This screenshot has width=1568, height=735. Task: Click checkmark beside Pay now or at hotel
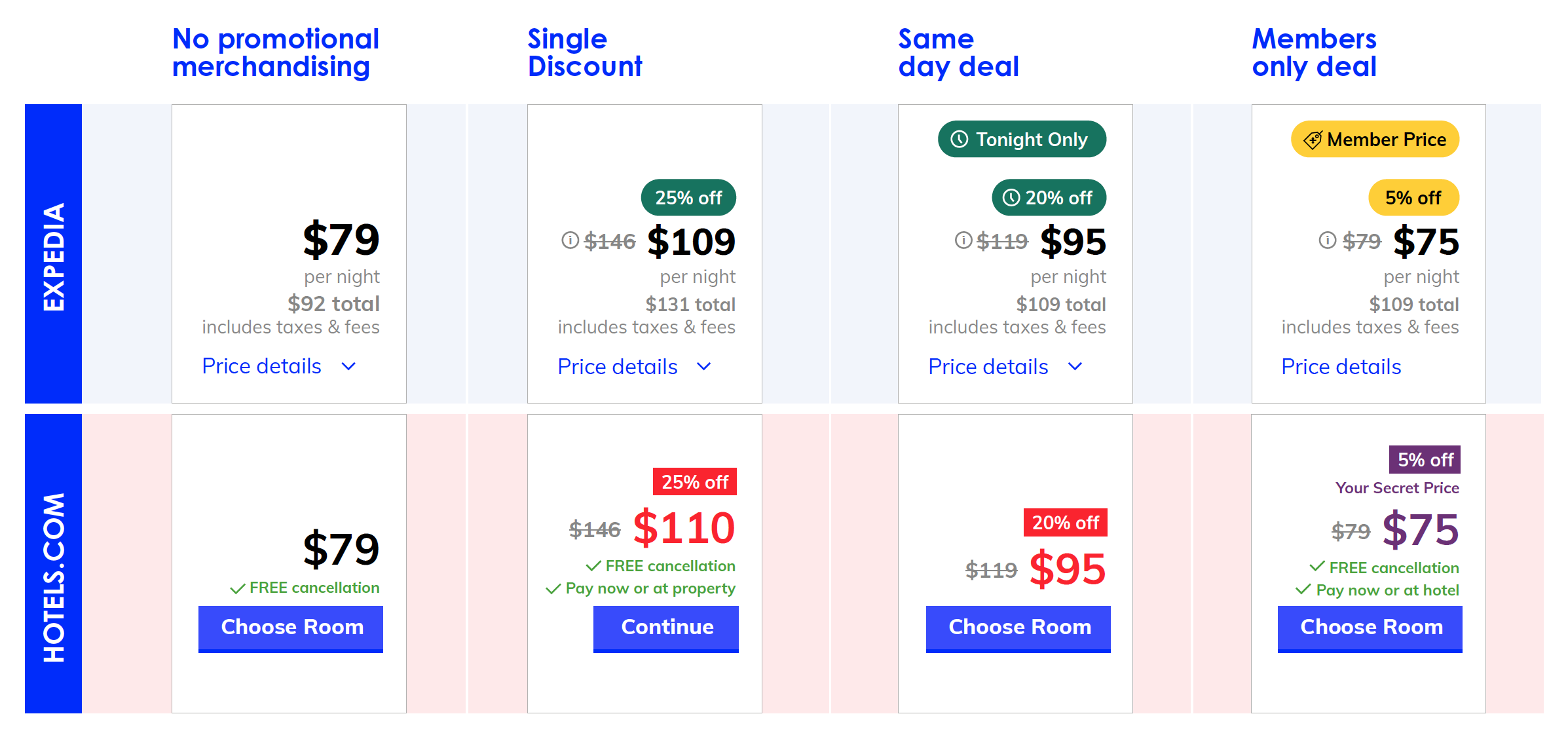(x=1303, y=590)
